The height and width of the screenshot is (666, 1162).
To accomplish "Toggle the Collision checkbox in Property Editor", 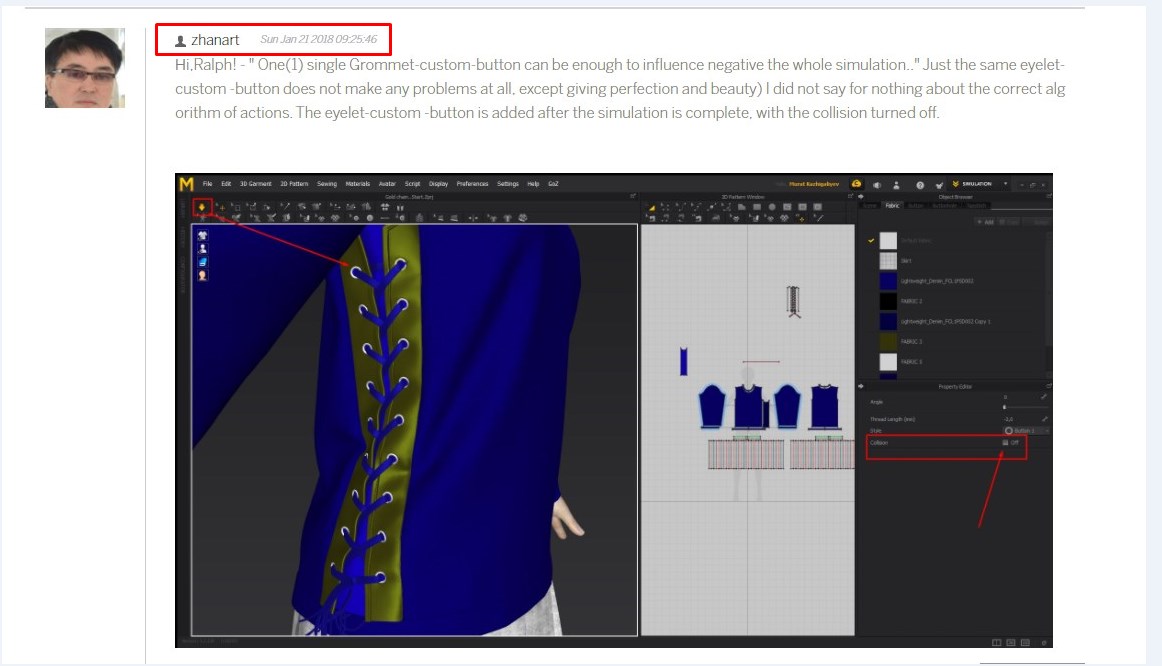I will click(x=1006, y=442).
